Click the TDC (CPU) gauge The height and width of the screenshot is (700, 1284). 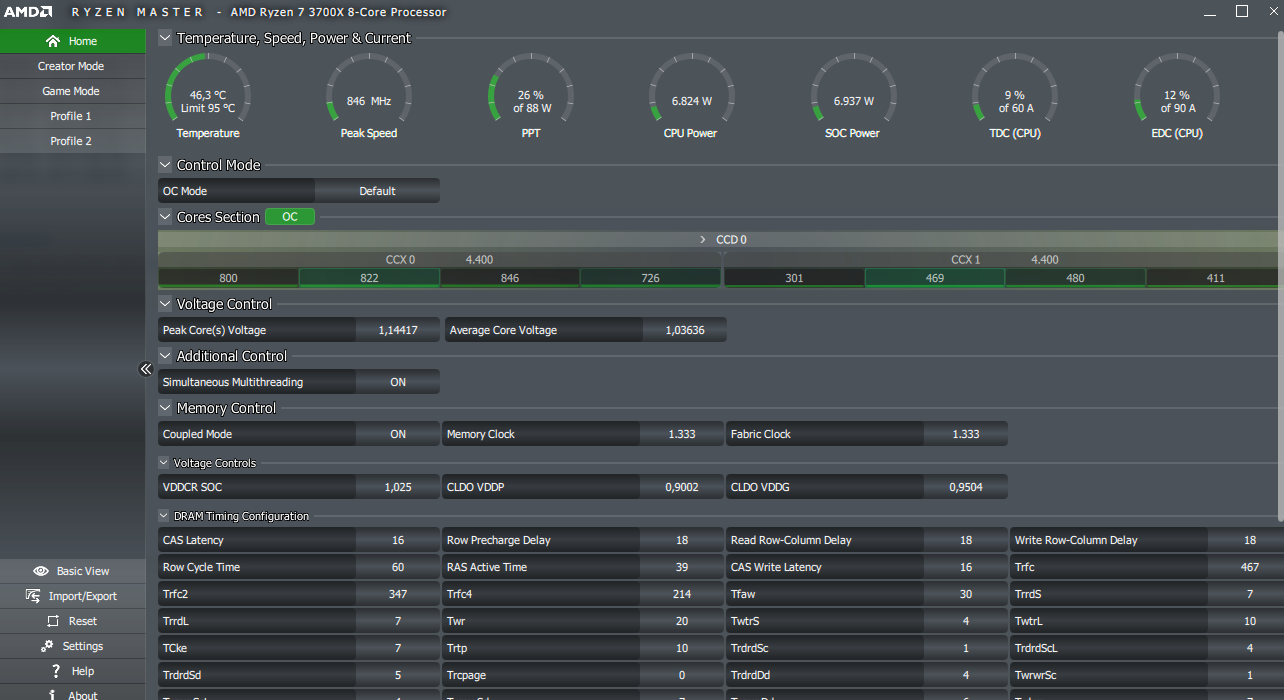coord(1015,96)
